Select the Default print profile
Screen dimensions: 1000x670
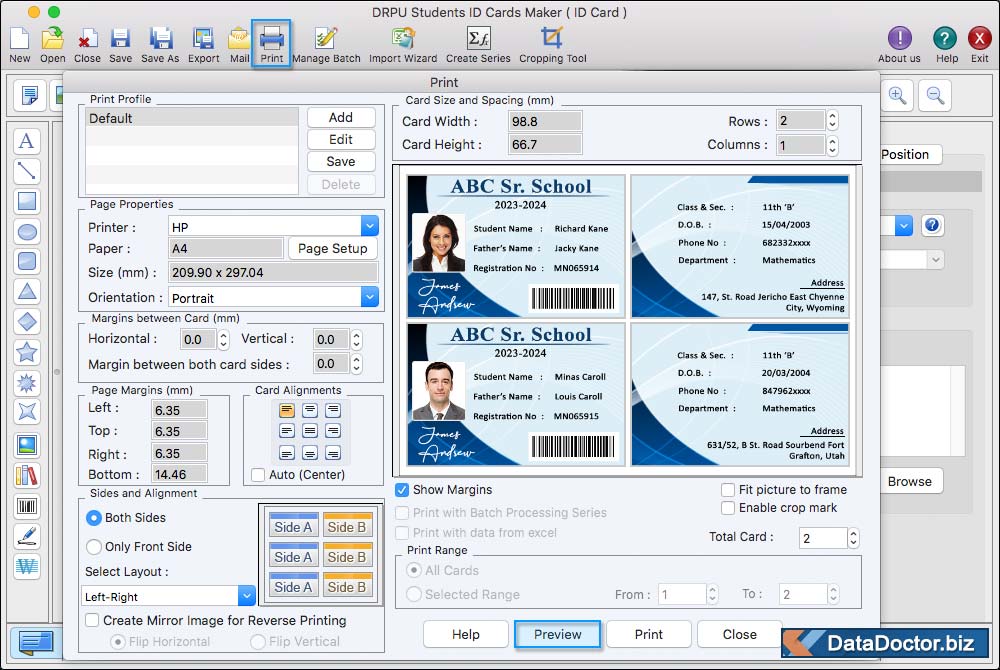click(192, 118)
